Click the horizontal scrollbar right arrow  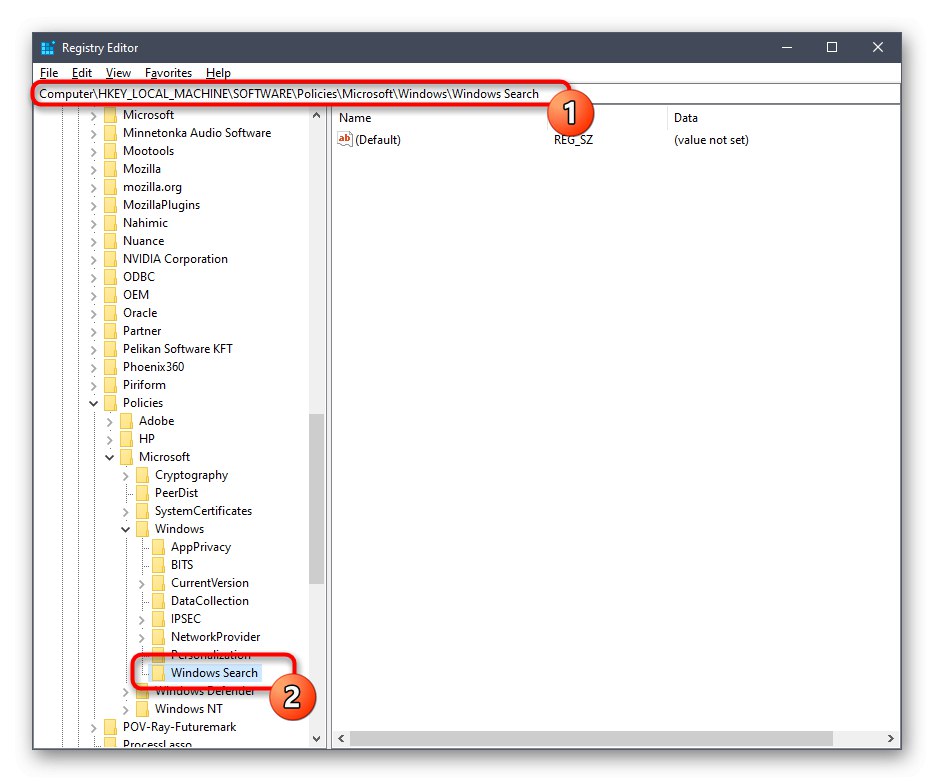[x=891, y=739]
